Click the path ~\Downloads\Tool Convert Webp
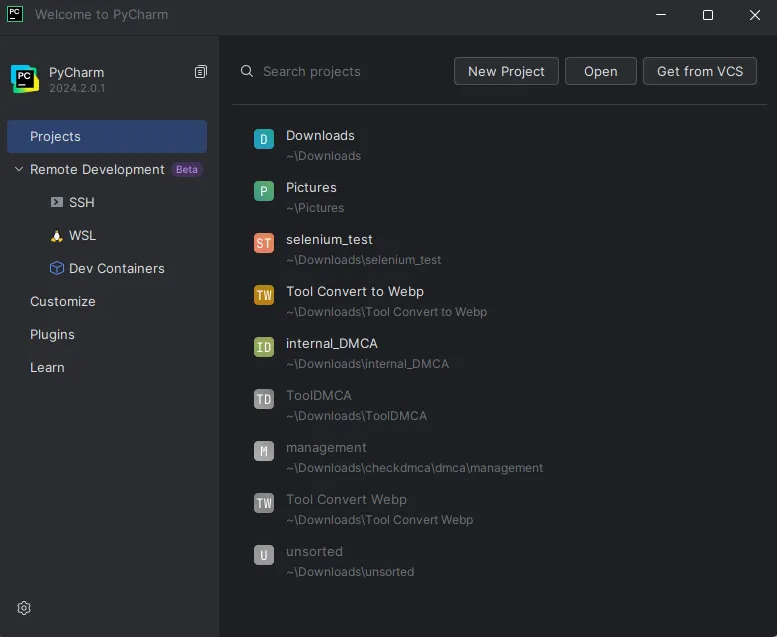 tap(379, 520)
